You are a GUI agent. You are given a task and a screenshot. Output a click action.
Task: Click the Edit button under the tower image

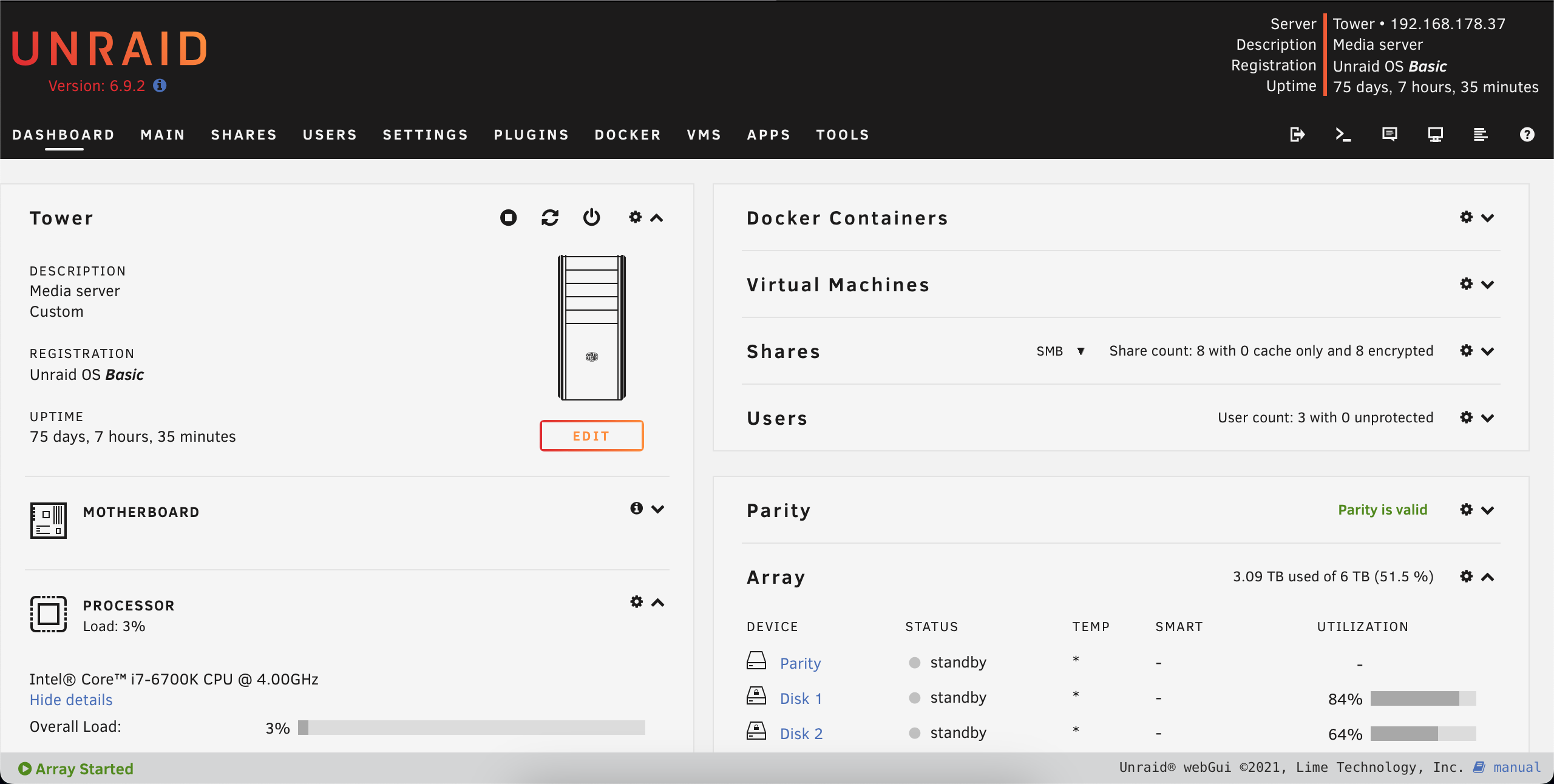click(x=592, y=436)
